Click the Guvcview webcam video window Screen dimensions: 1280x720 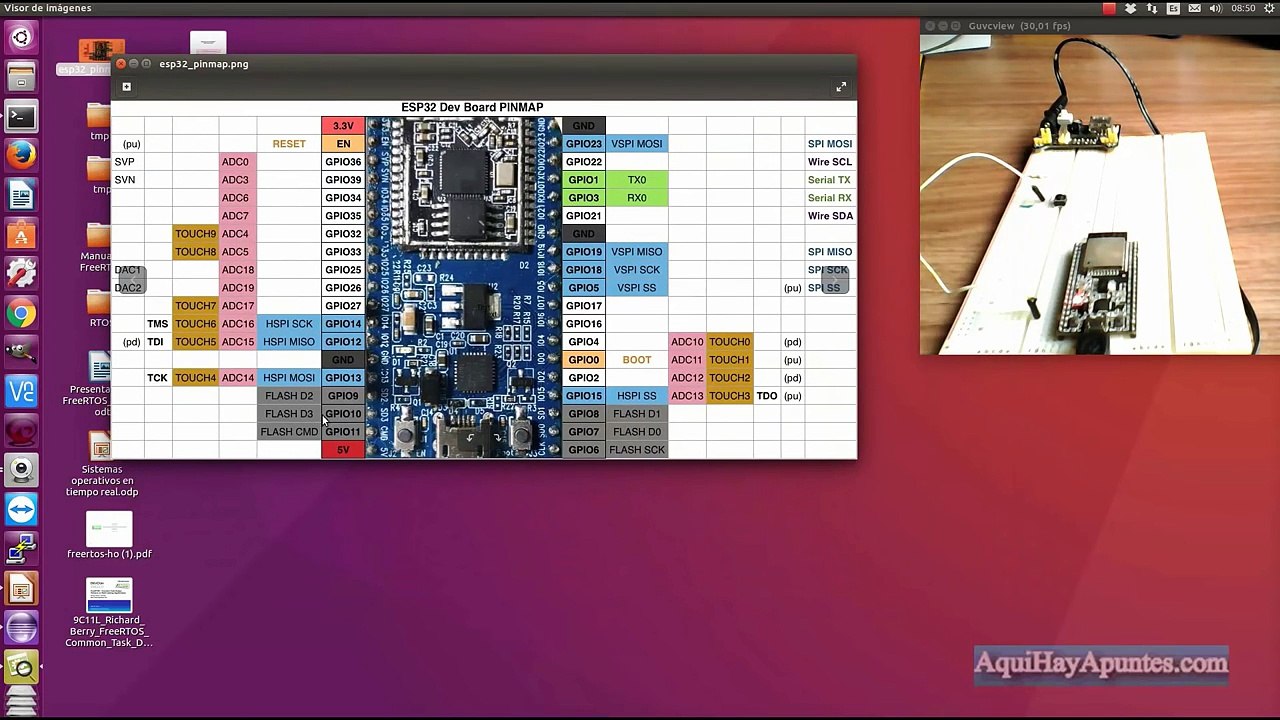1100,195
